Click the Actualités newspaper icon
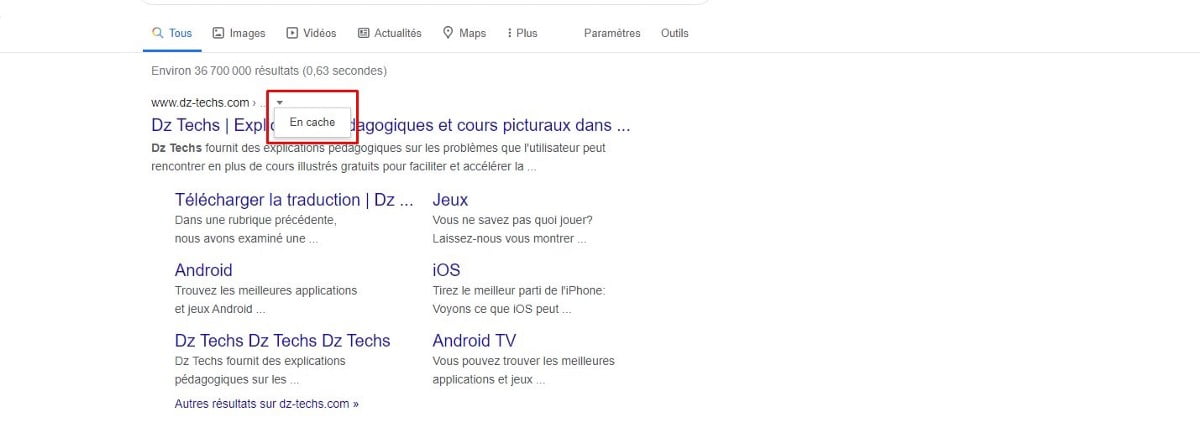Screen dimensions: 1200x427 (x=363, y=33)
